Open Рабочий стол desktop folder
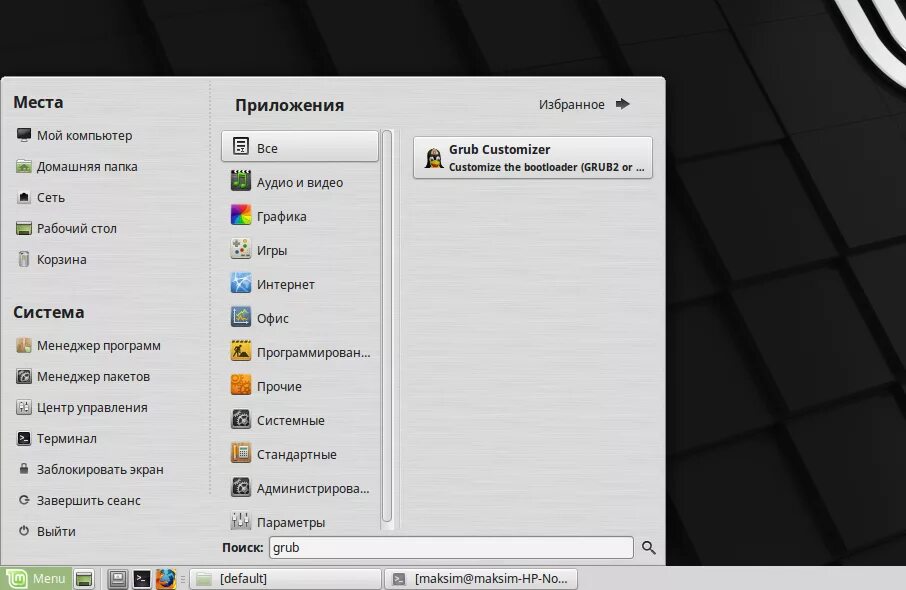The height and width of the screenshot is (590, 906). click(66, 229)
